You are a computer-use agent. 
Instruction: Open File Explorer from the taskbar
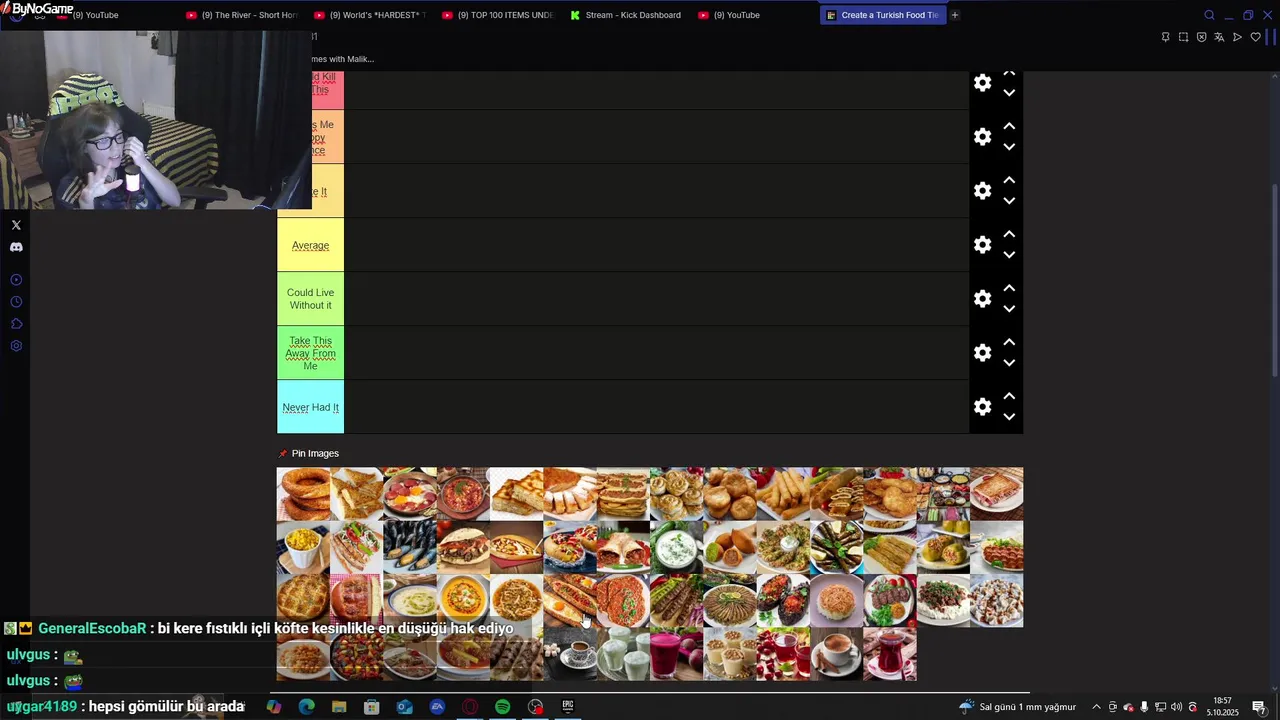pyautogui.click(x=339, y=707)
